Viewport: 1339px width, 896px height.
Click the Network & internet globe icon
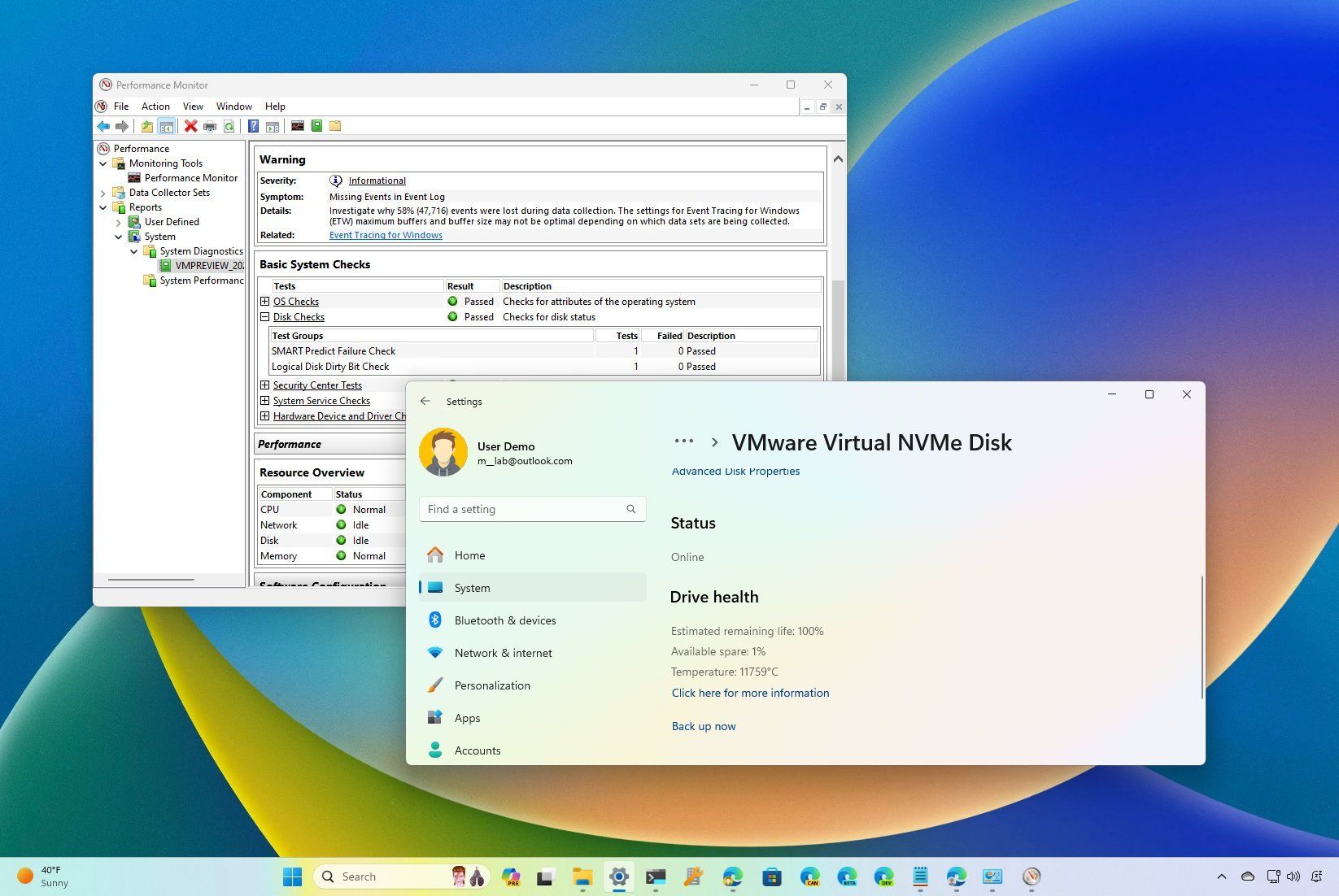[435, 652]
